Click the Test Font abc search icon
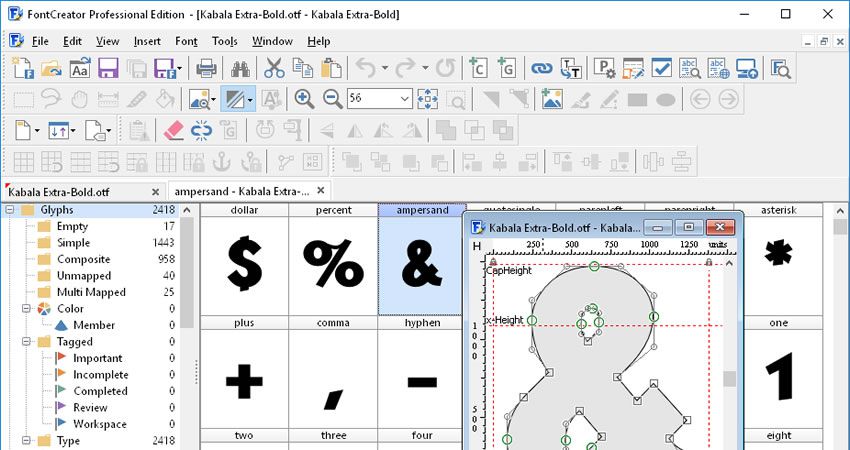The width and height of the screenshot is (850, 450). click(690, 68)
